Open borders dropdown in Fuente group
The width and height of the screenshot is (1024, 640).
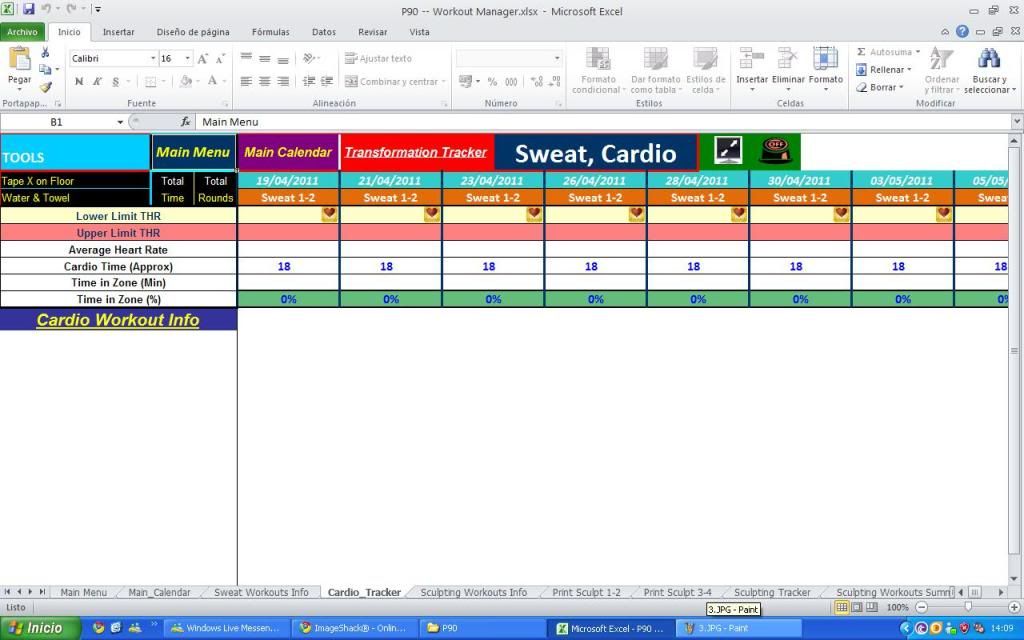[163, 82]
